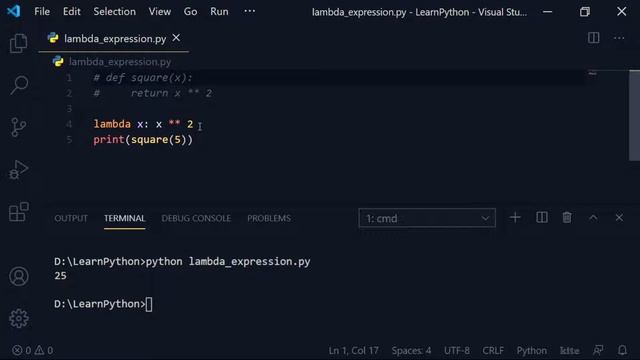Screen dimensions: 640x360
Task: Click the terminal prompt D:\LearnPython>
Action: click(100, 304)
